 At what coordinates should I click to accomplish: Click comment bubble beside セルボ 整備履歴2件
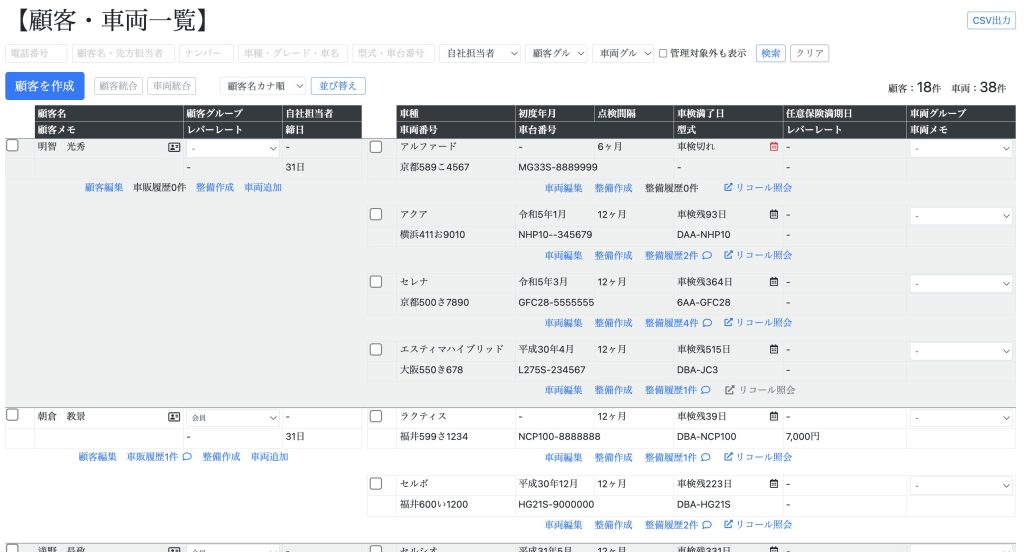click(x=707, y=525)
